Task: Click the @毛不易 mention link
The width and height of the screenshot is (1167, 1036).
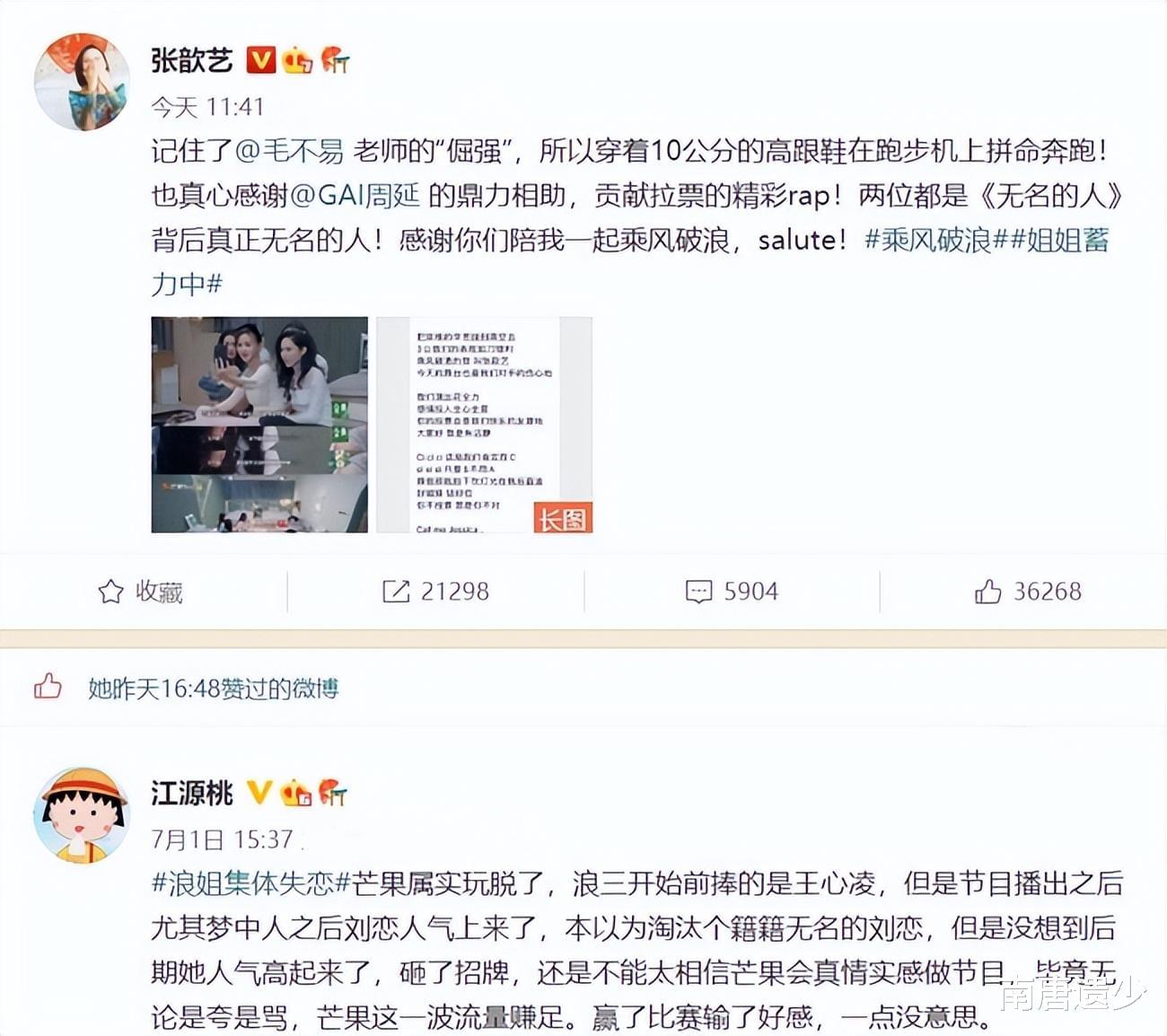Action: pyautogui.click(x=289, y=150)
